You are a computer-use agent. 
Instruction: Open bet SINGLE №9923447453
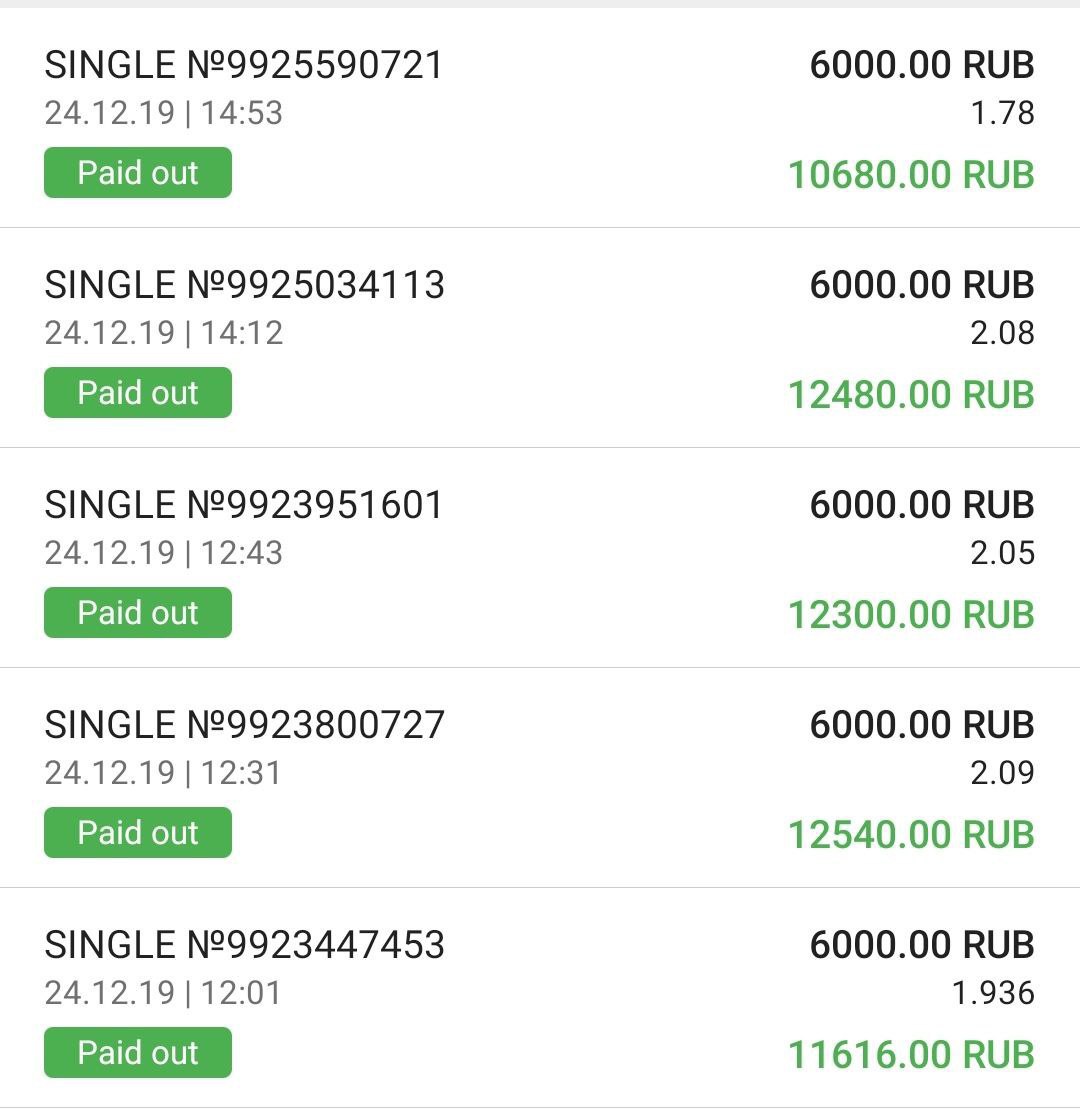point(244,946)
